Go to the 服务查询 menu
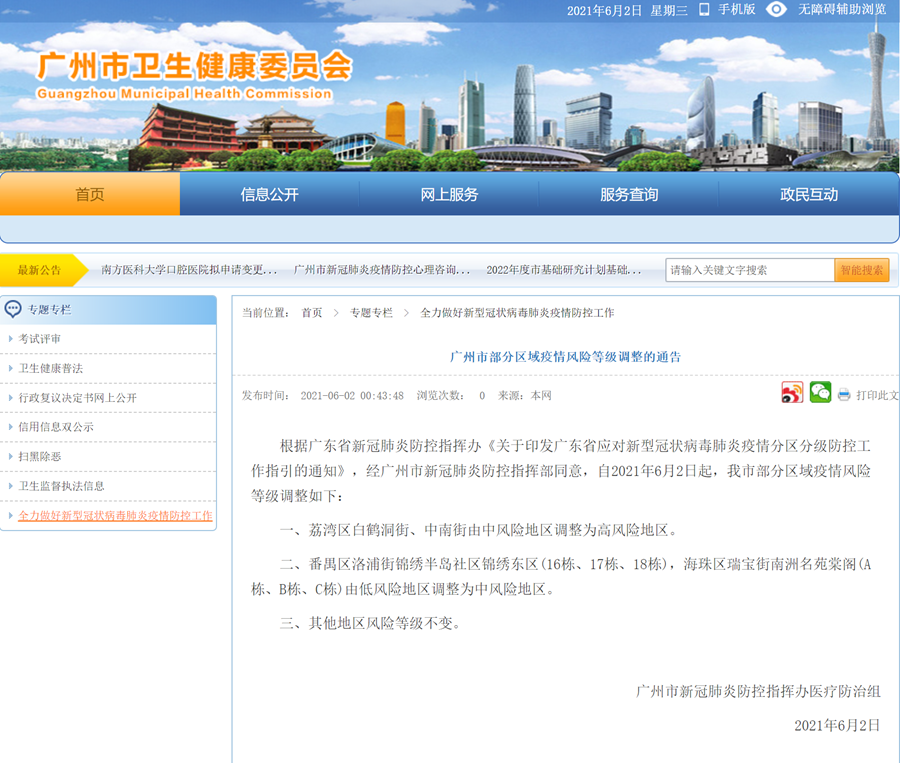The image size is (900, 763). coord(629,195)
